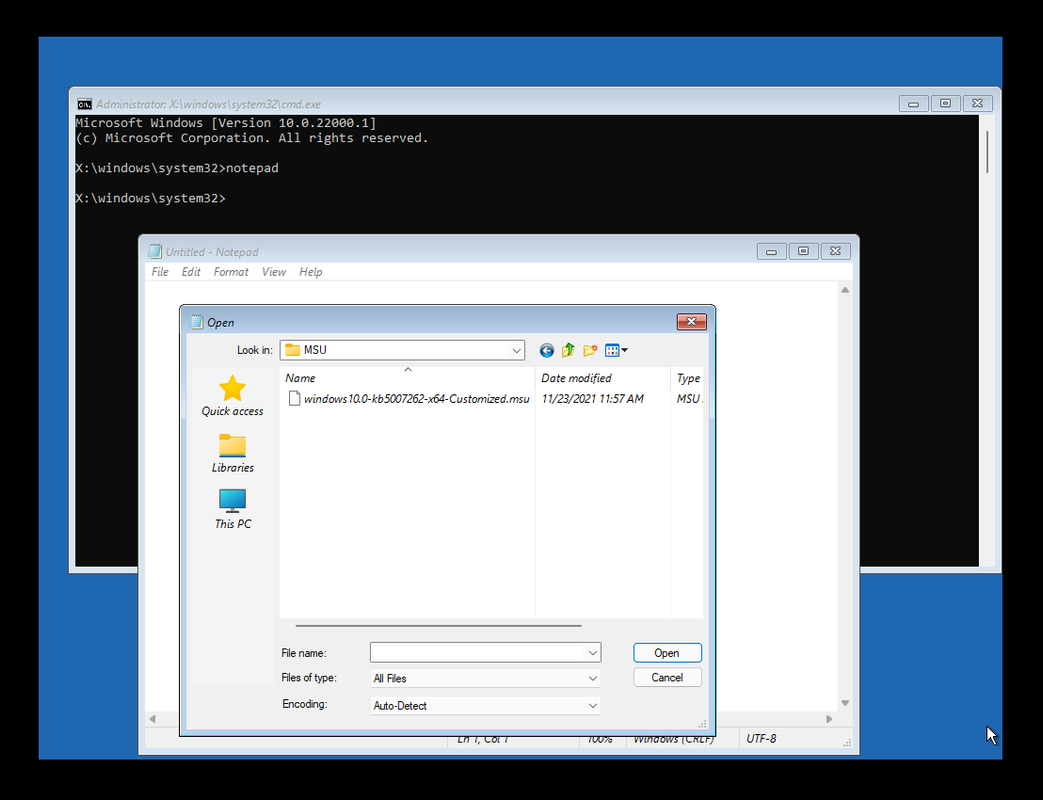Click Notepad scroll up arrow
This screenshot has width=1043, height=800.
pos(845,290)
